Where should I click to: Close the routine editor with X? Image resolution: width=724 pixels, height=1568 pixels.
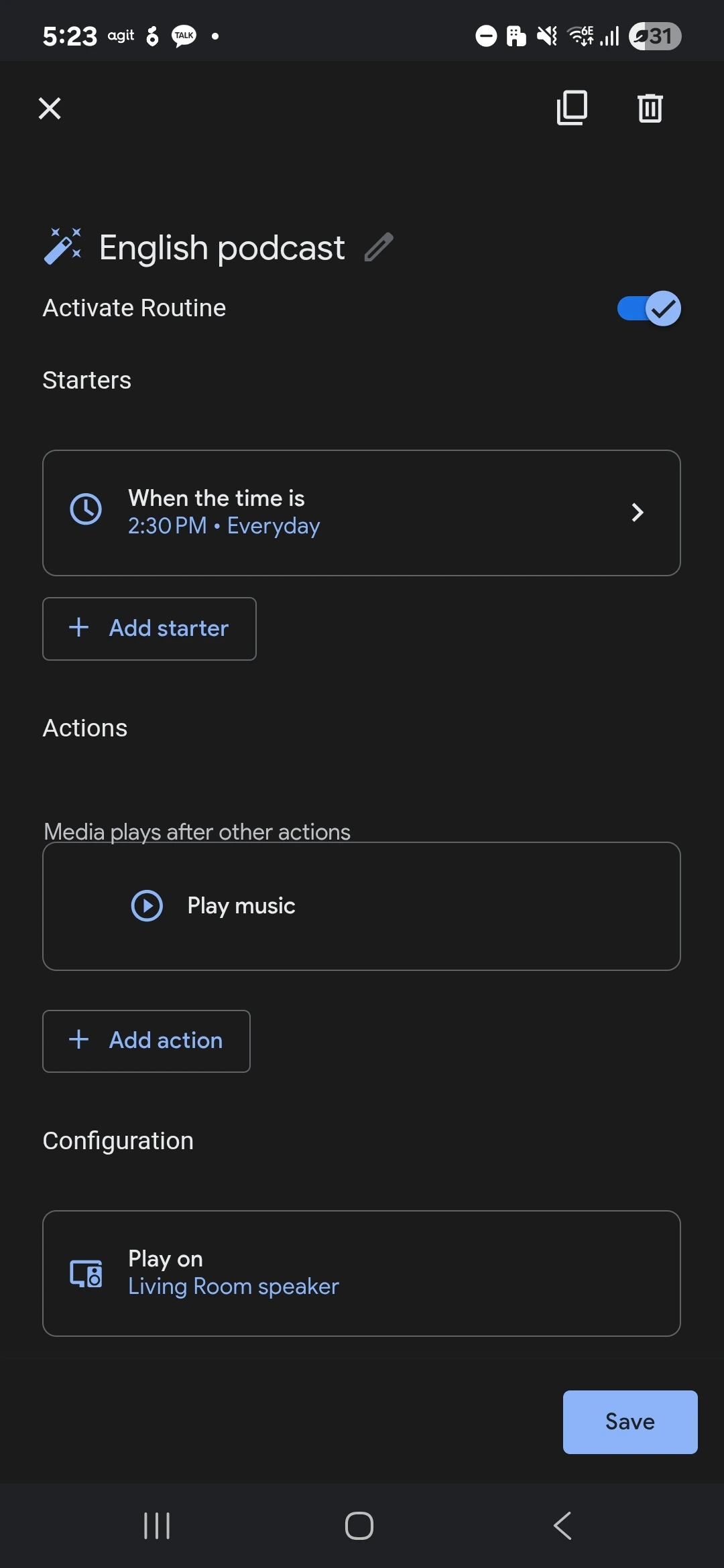click(50, 108)
